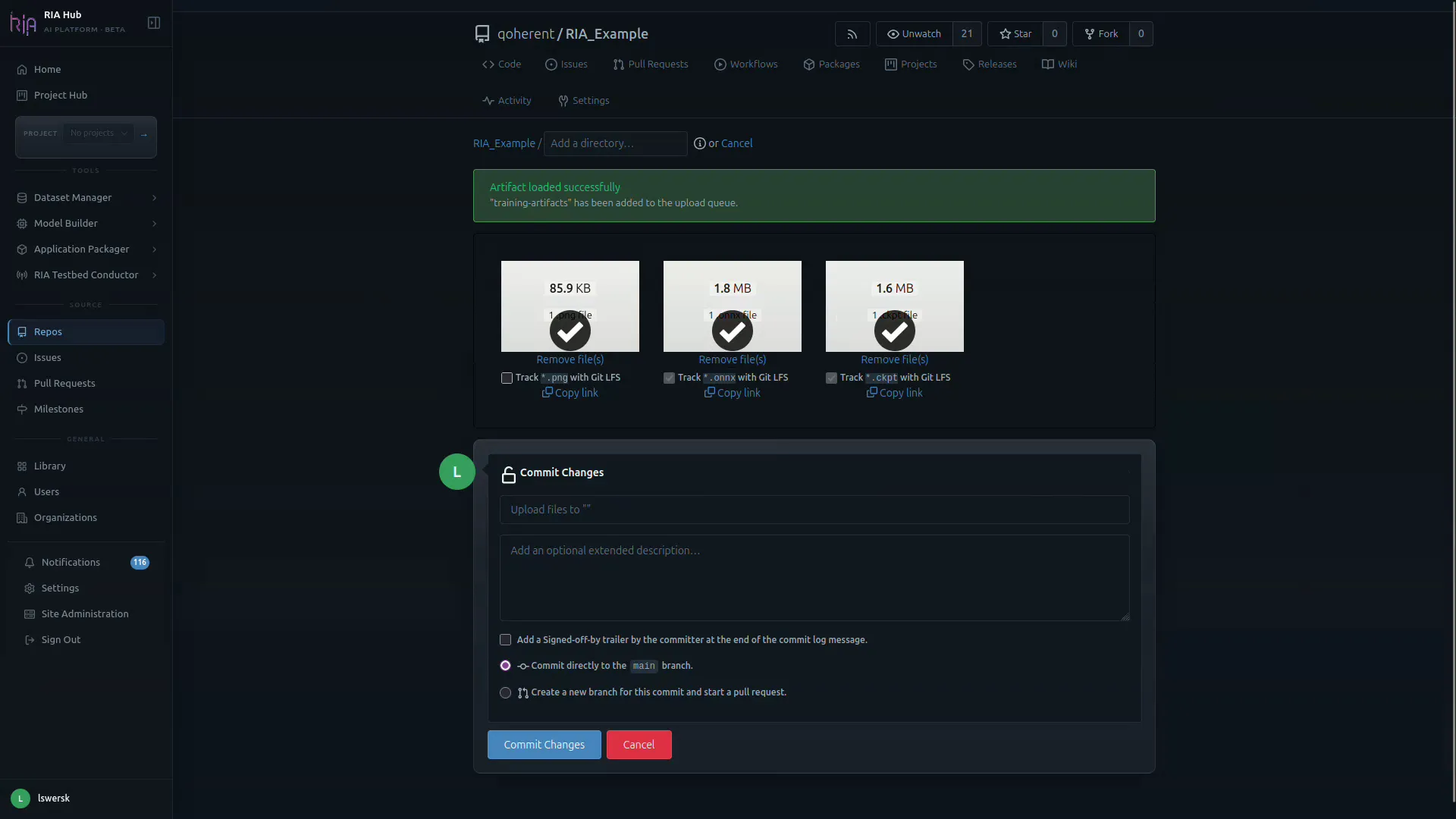1456x819 pixels.
Task: Check the Signed-off-by trailer checkbox
Action: (505, 640)
